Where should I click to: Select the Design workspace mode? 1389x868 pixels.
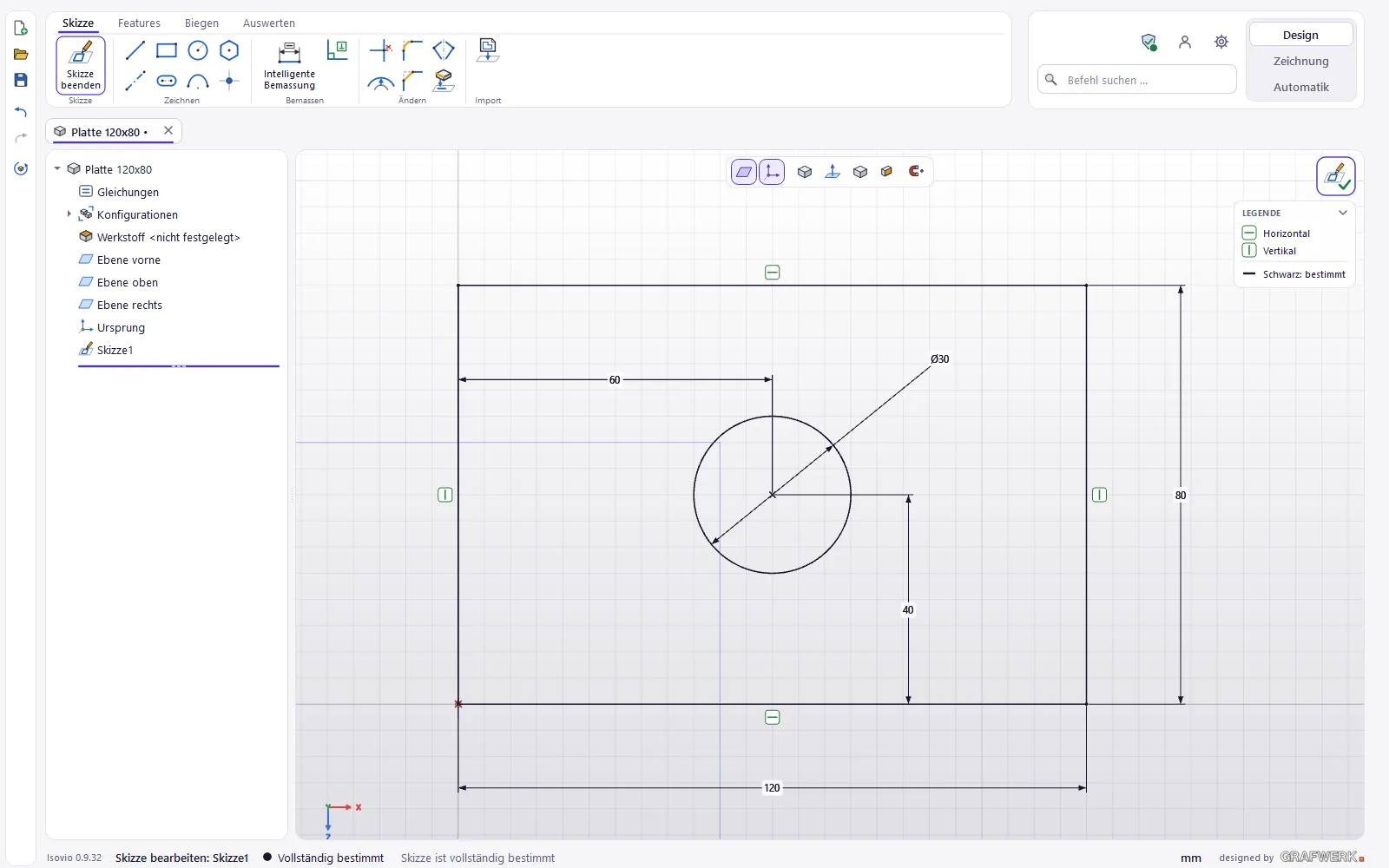[x=1300, y=35]
